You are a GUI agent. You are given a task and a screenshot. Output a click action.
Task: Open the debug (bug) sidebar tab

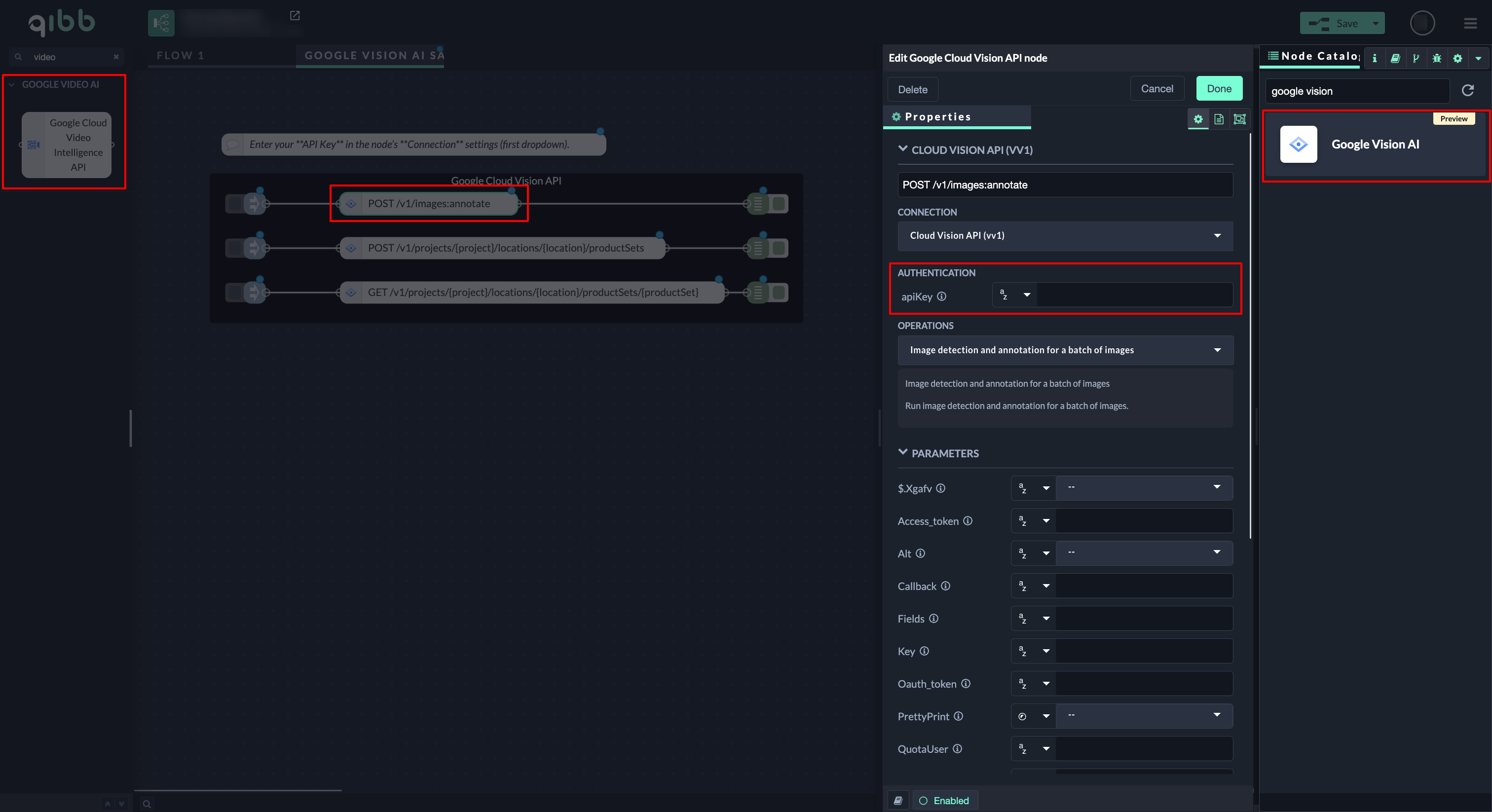[x=1437, y=58]
